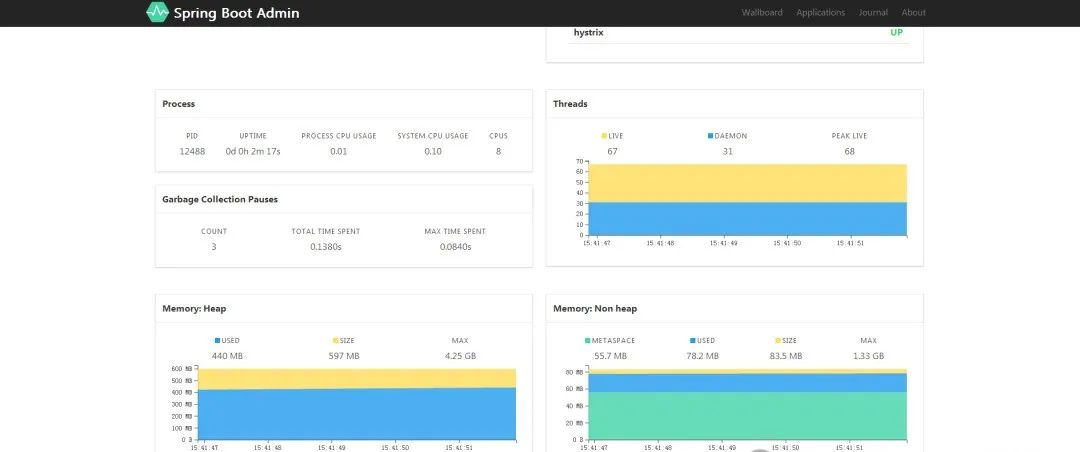This screenshot has height=452, width=1080.
Task: Click the PEAK LIVE label in Threads
Action: click(849, 136)
